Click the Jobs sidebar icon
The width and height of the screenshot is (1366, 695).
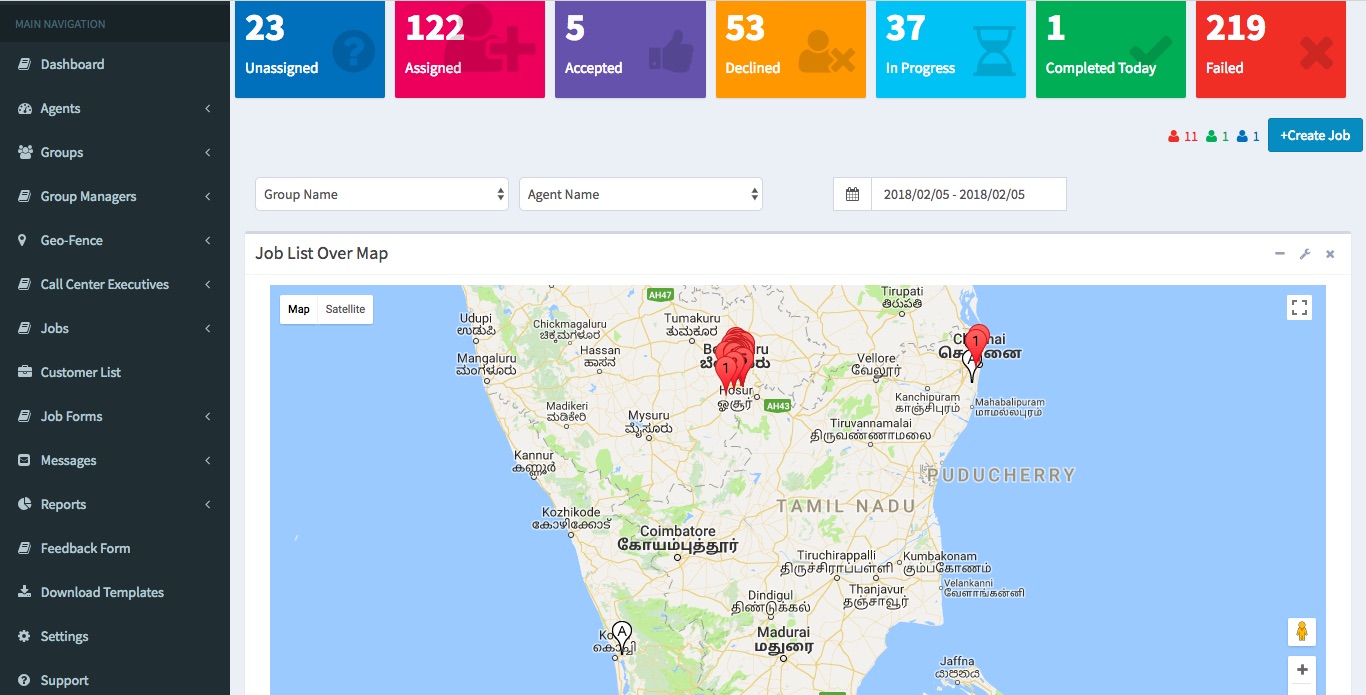[x=25, y=328]
